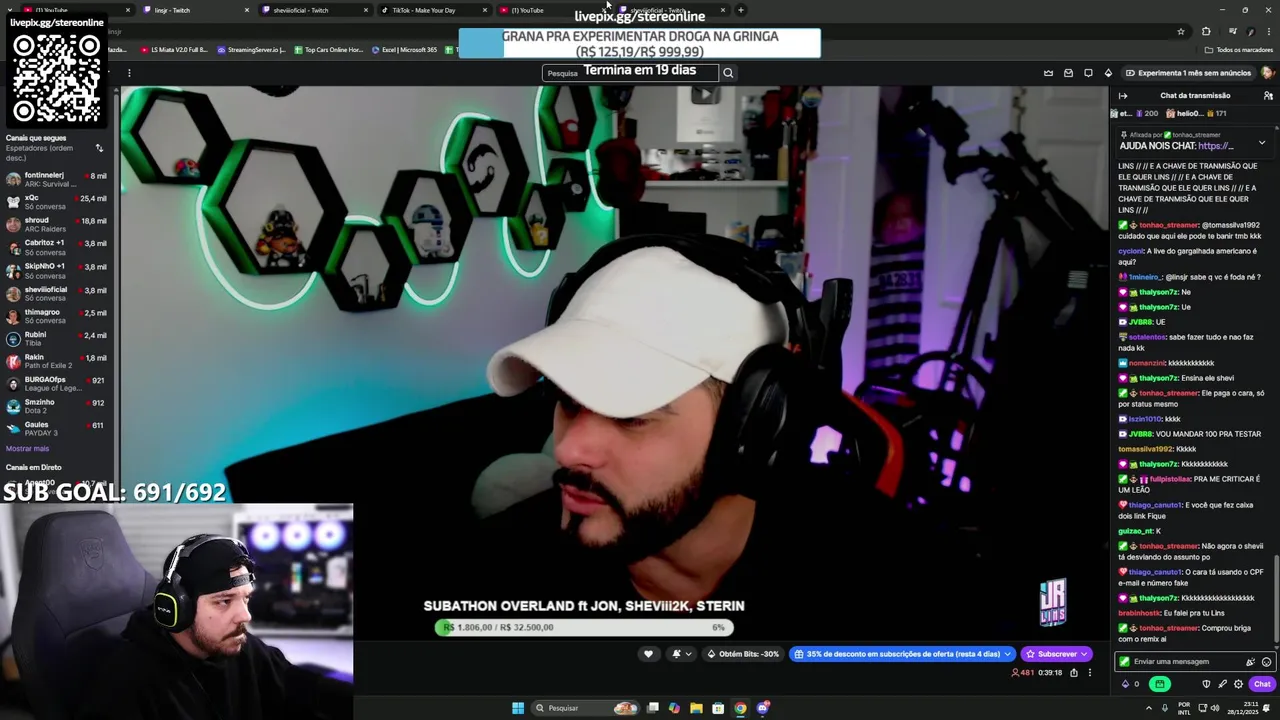Click the Get Bits diamond icon in header
Viewport: 1280px width, 720px height.
pos(1108,73)
